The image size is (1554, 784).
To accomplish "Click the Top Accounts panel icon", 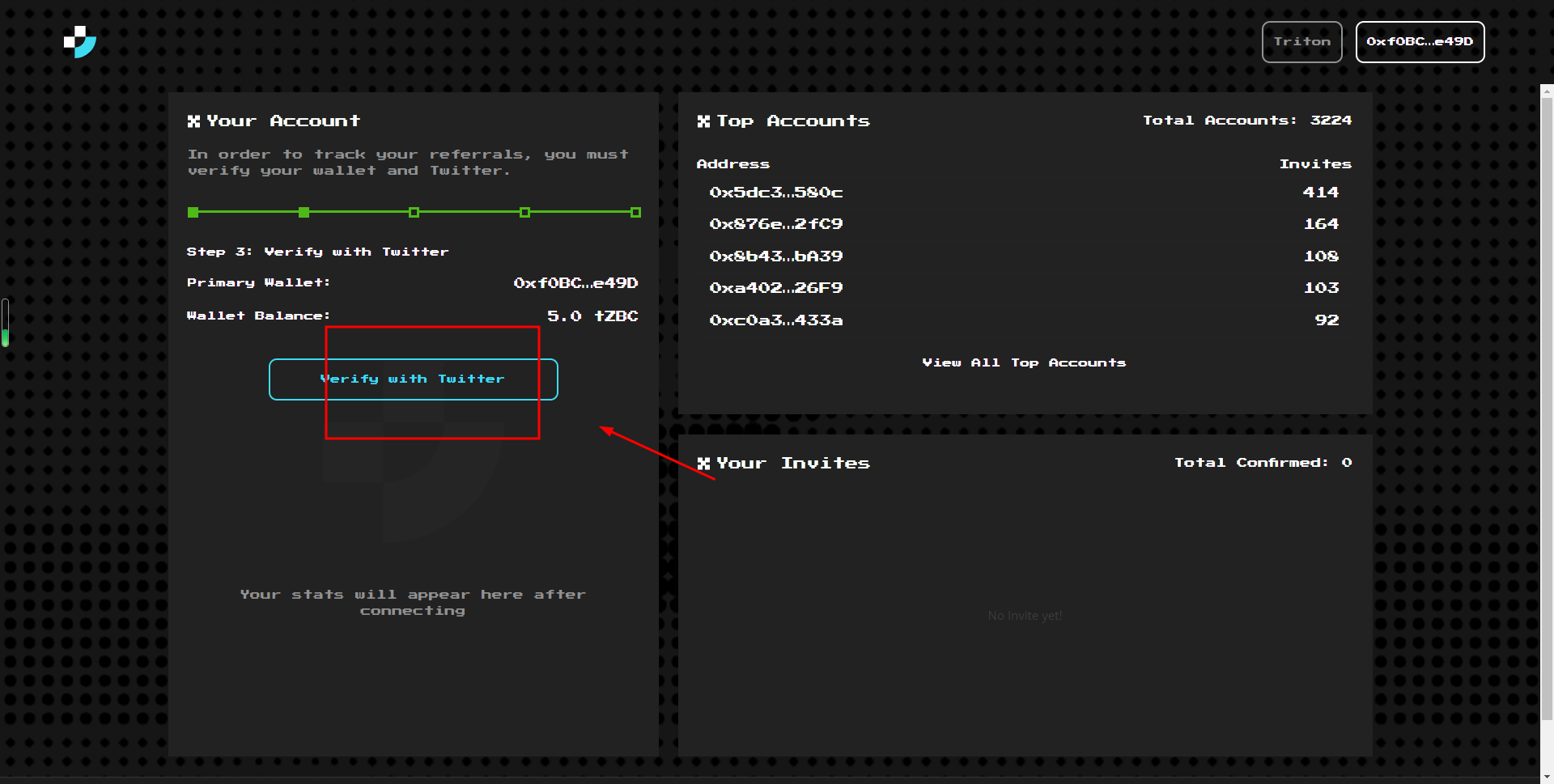I will 703,121.
